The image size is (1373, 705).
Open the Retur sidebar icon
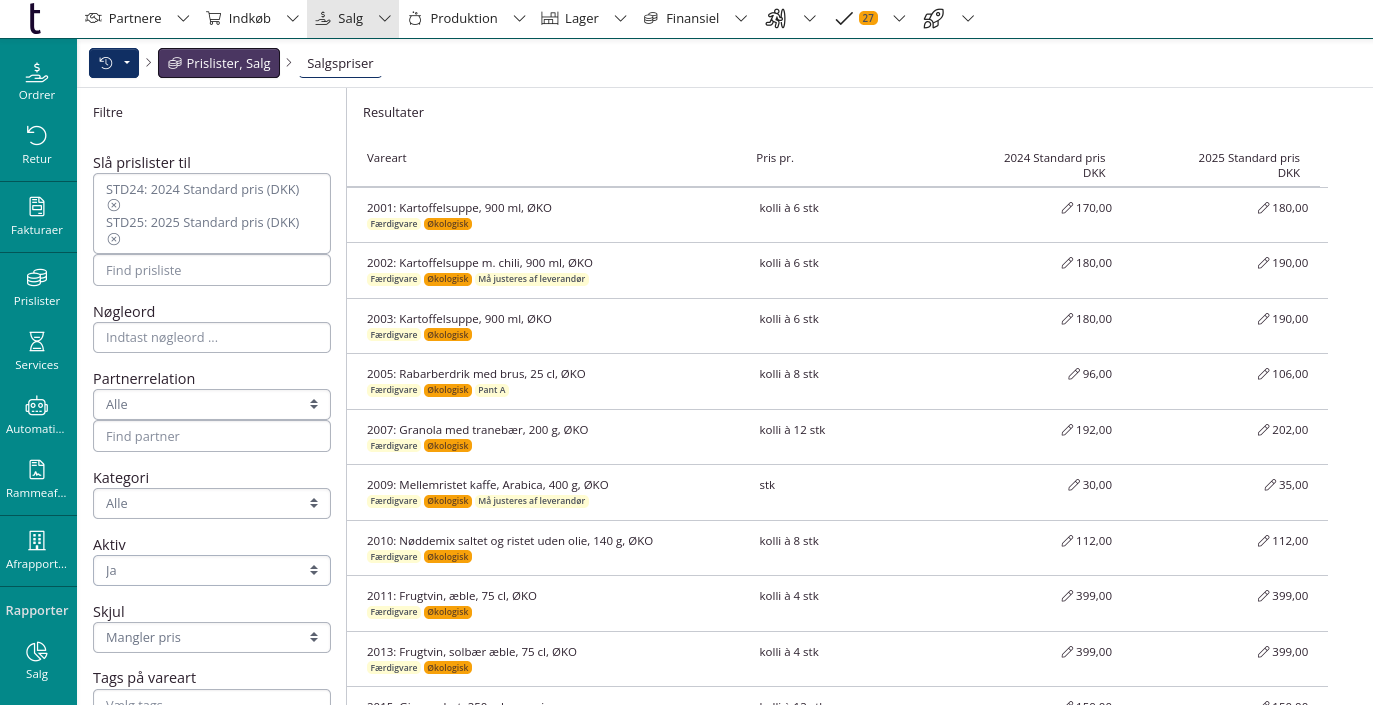37,145
